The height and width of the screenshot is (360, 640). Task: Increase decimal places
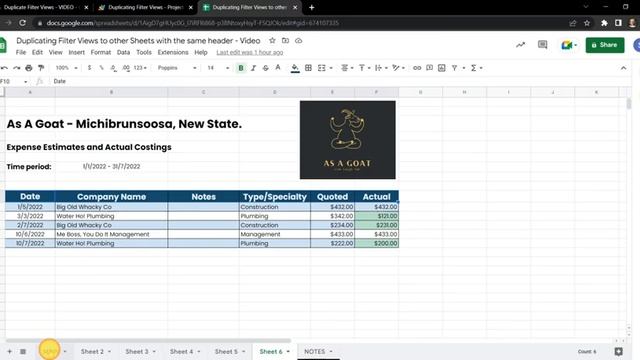[x=126, y=68]
